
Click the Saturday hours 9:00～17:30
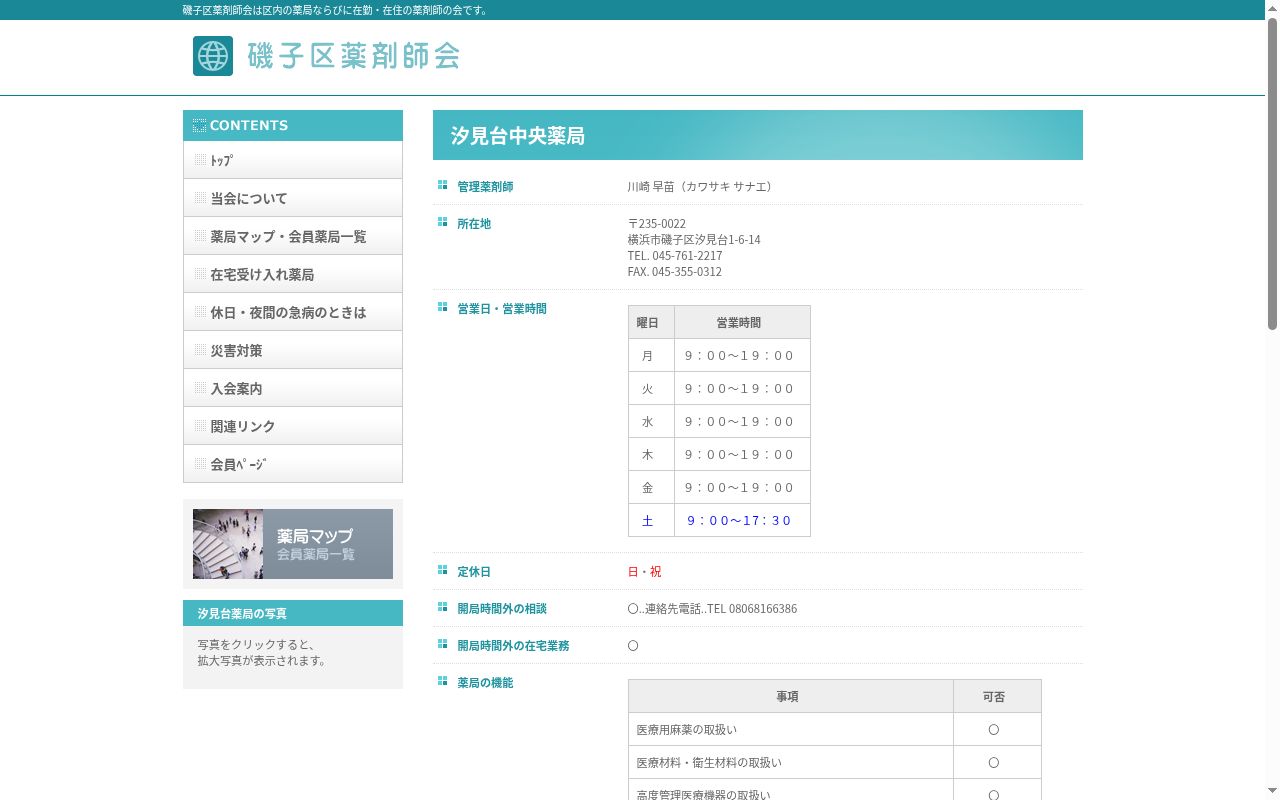(x=739, y=520)
